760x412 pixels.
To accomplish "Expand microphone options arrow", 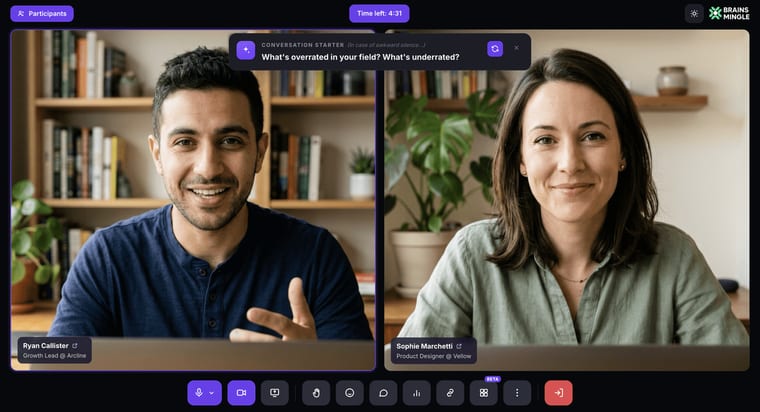I will point(212,393).
